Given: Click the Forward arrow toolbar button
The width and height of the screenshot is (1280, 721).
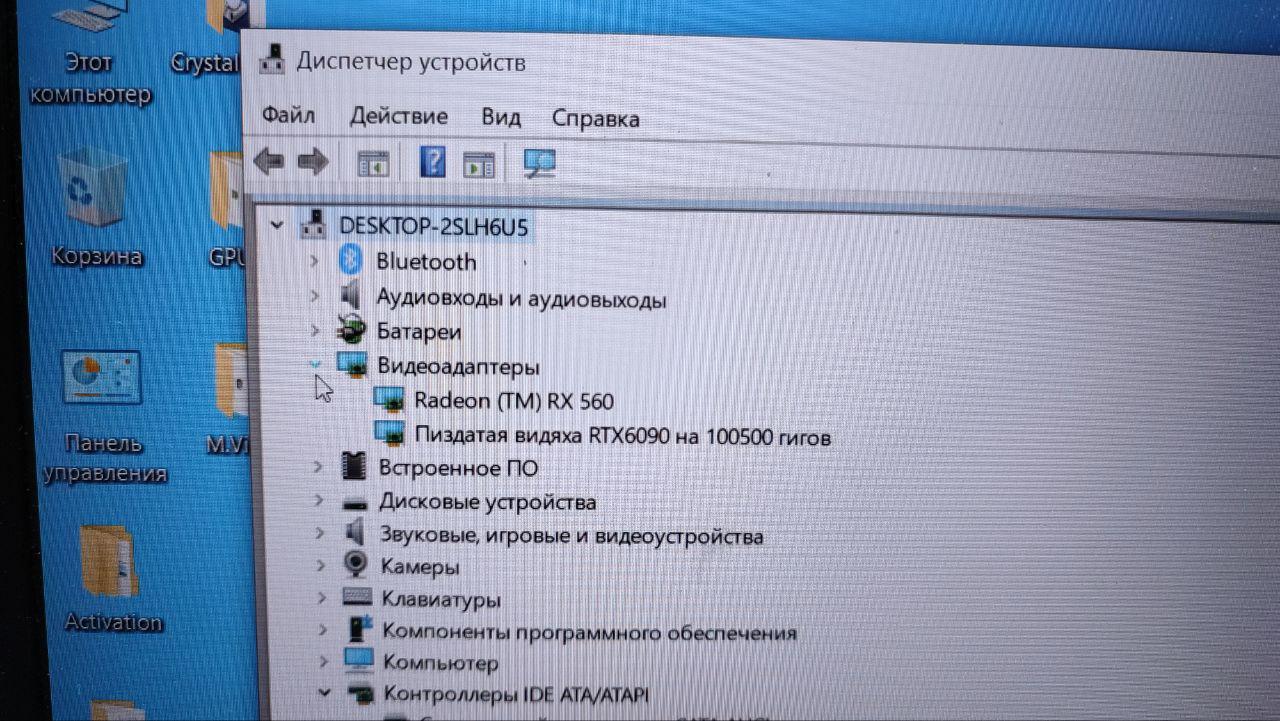Looking at the screenshot, I should [x=314, y=162].
